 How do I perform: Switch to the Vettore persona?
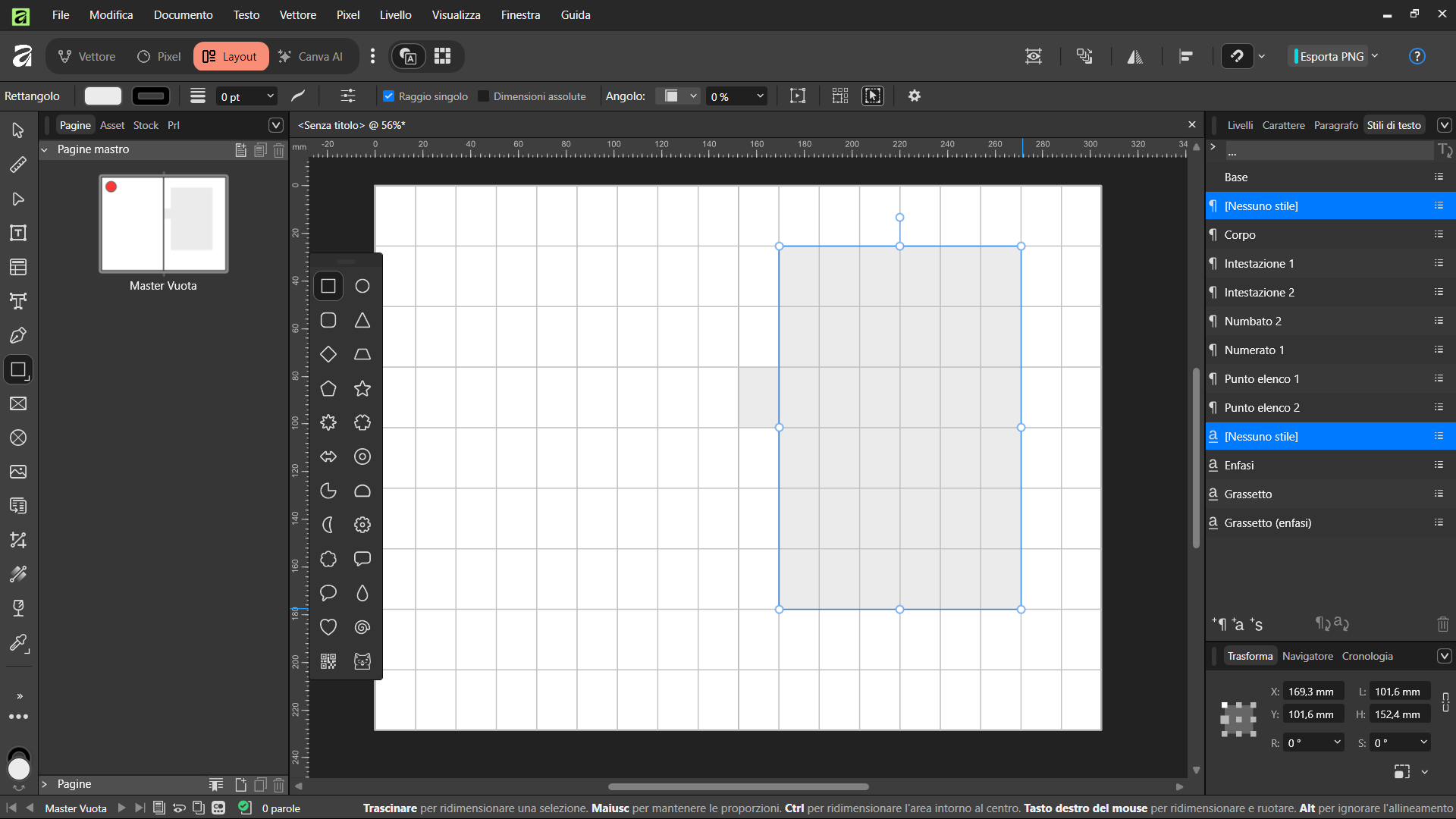click(x=87, y=56)
